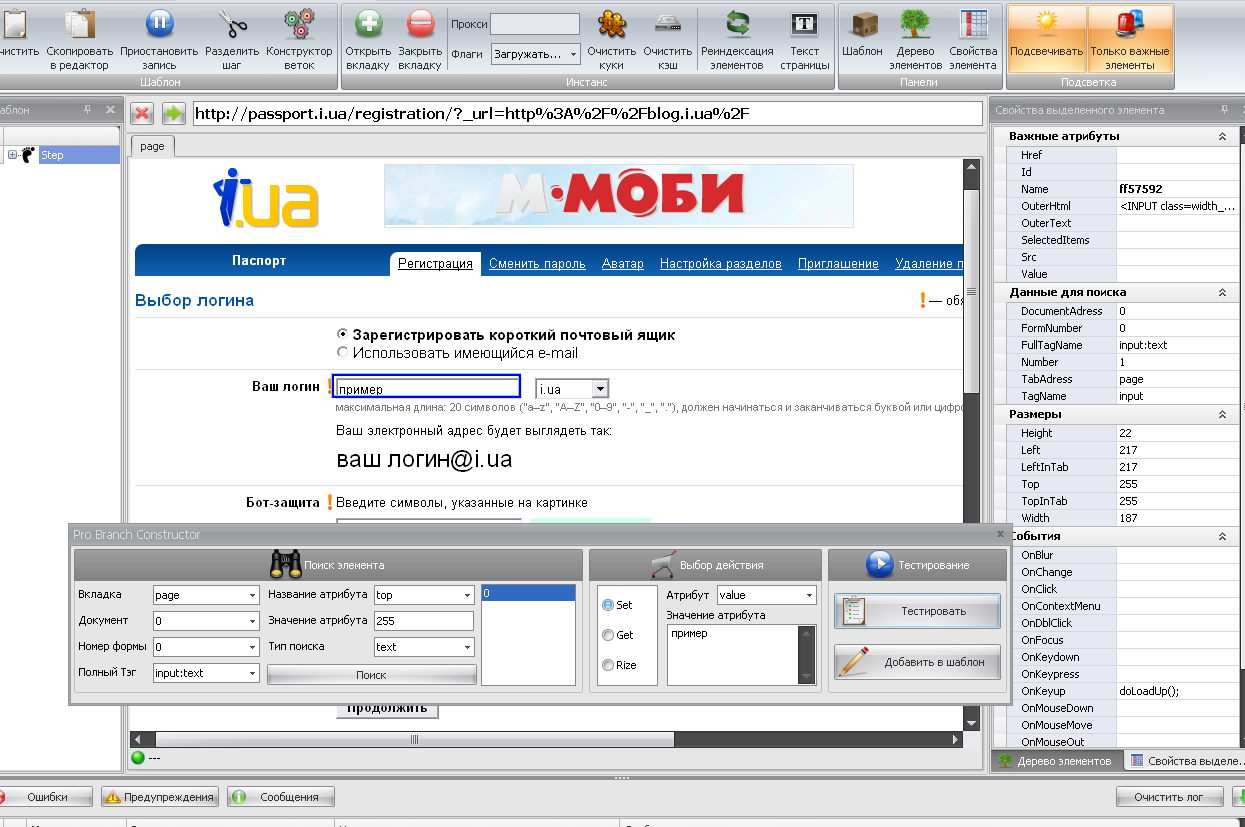The image size is (1245, 827).
Task: Click the page horizontal scrollbar thumb
Action: click(x=415, y=740)
